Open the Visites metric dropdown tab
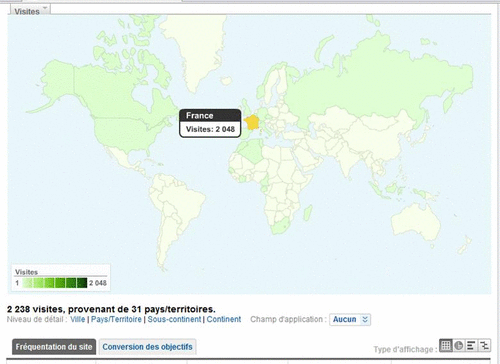 [30, 11]
